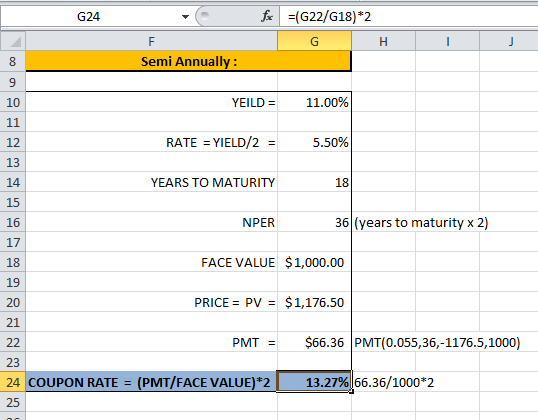Click the insert function fx icon

click(267, 16)
